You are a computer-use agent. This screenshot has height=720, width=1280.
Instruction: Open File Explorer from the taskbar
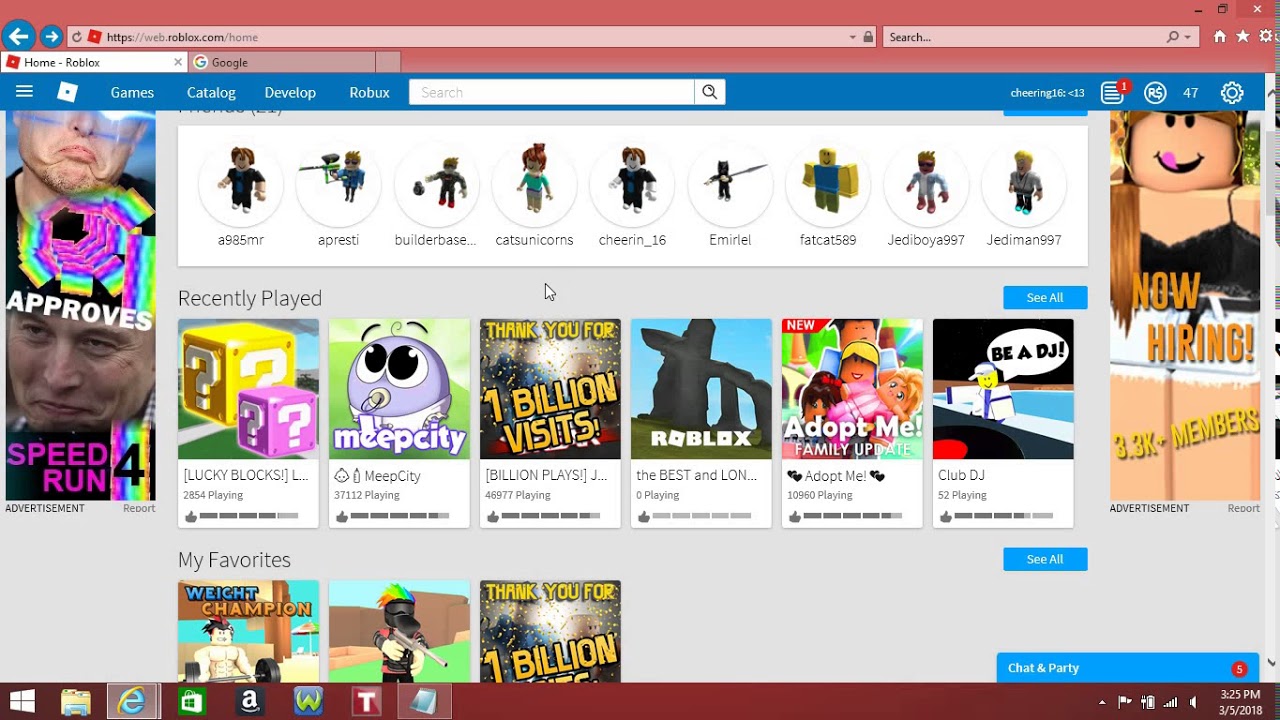click(x=76, y=702)
